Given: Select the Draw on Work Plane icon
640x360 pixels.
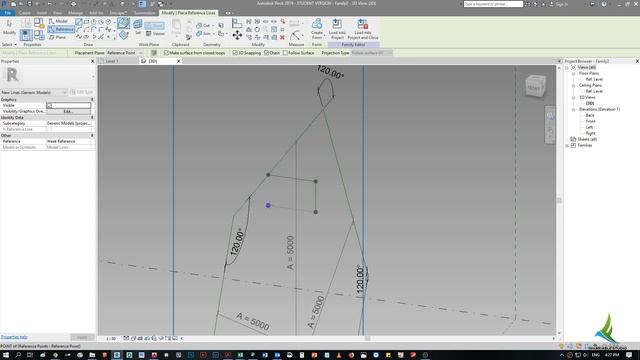Looking at the screenshot, I should 124,36.
